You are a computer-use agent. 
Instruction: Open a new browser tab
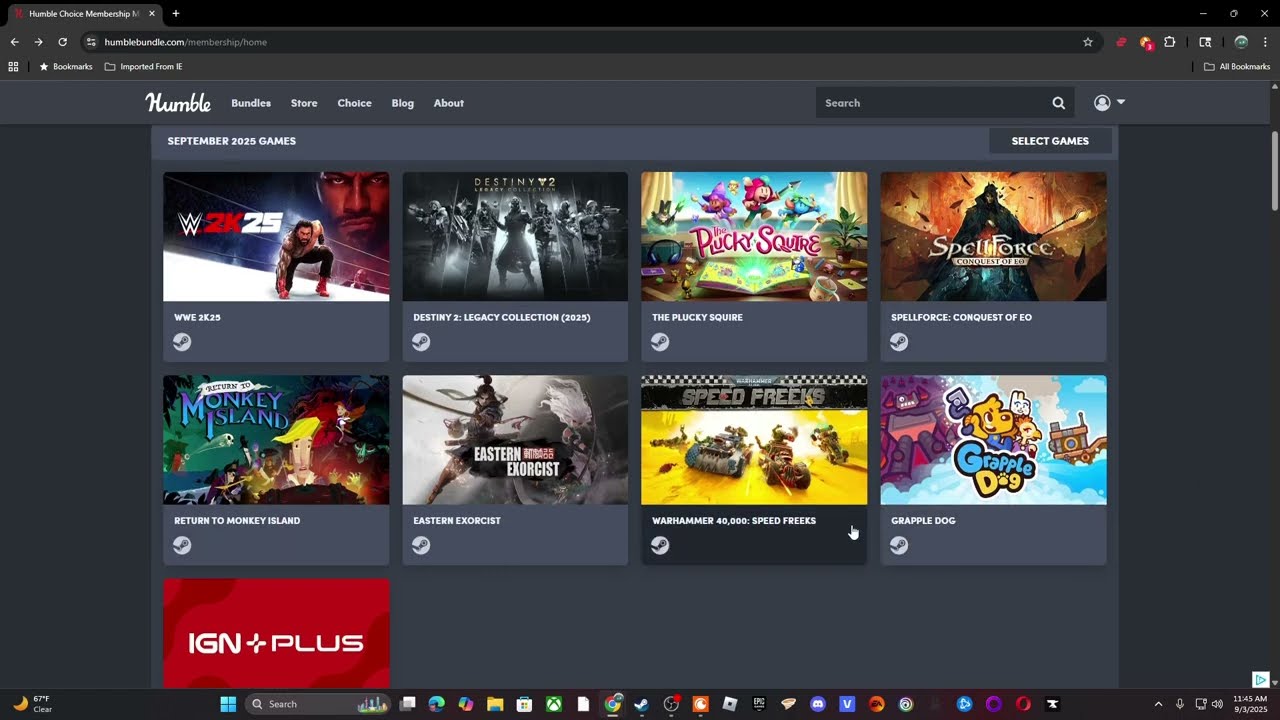176,14
